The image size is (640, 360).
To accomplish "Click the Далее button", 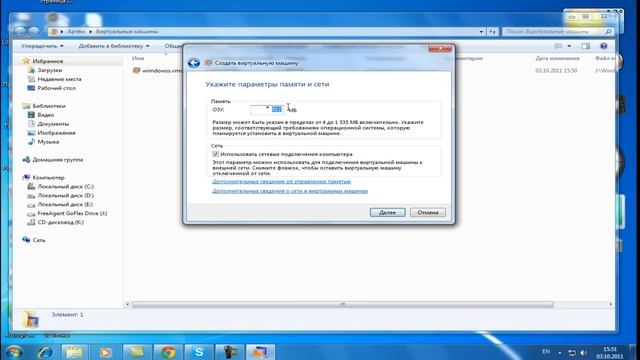I will (387, 212).
